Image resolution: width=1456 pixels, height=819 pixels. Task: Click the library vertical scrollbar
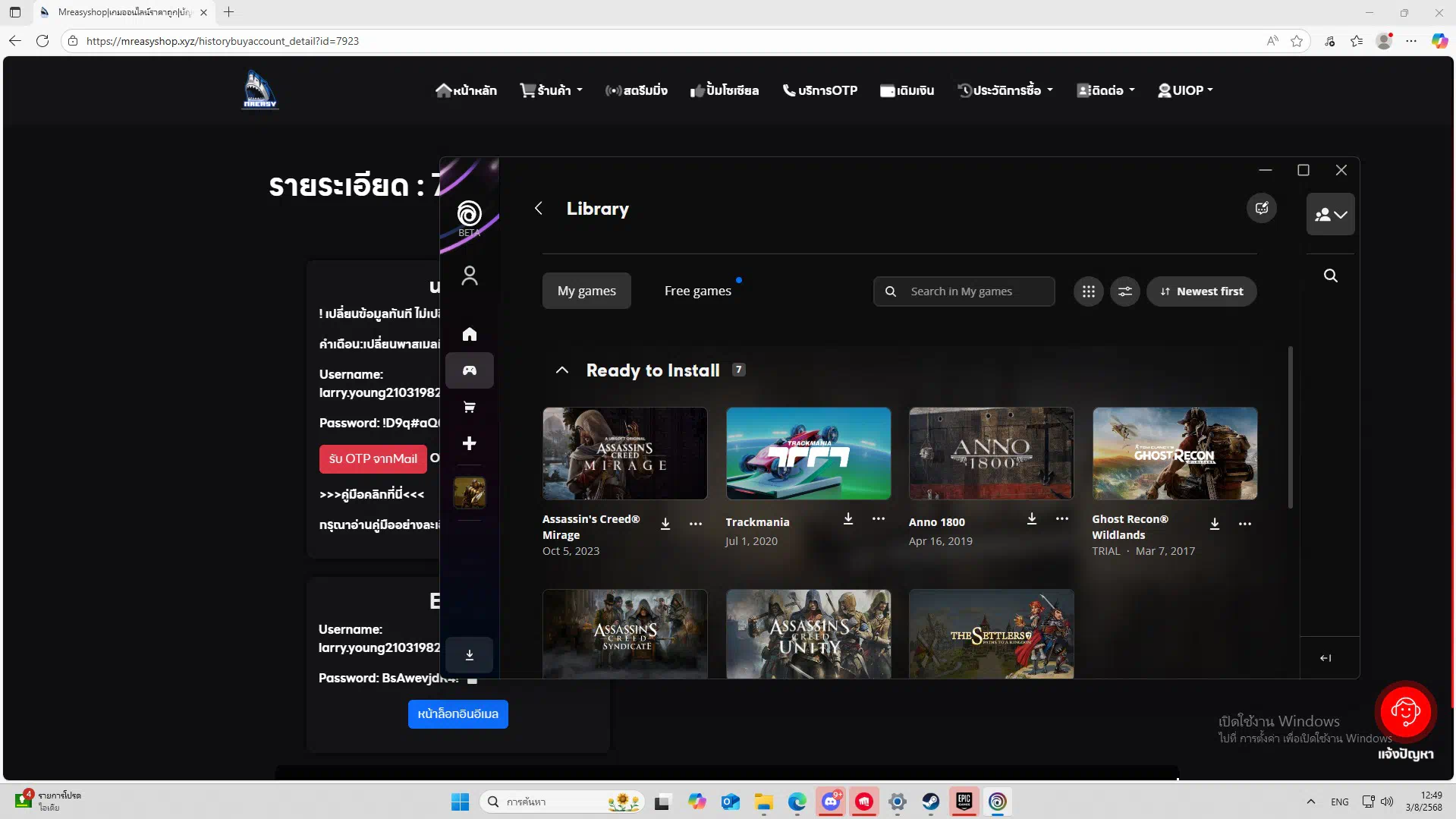(x=1290, y=427)
